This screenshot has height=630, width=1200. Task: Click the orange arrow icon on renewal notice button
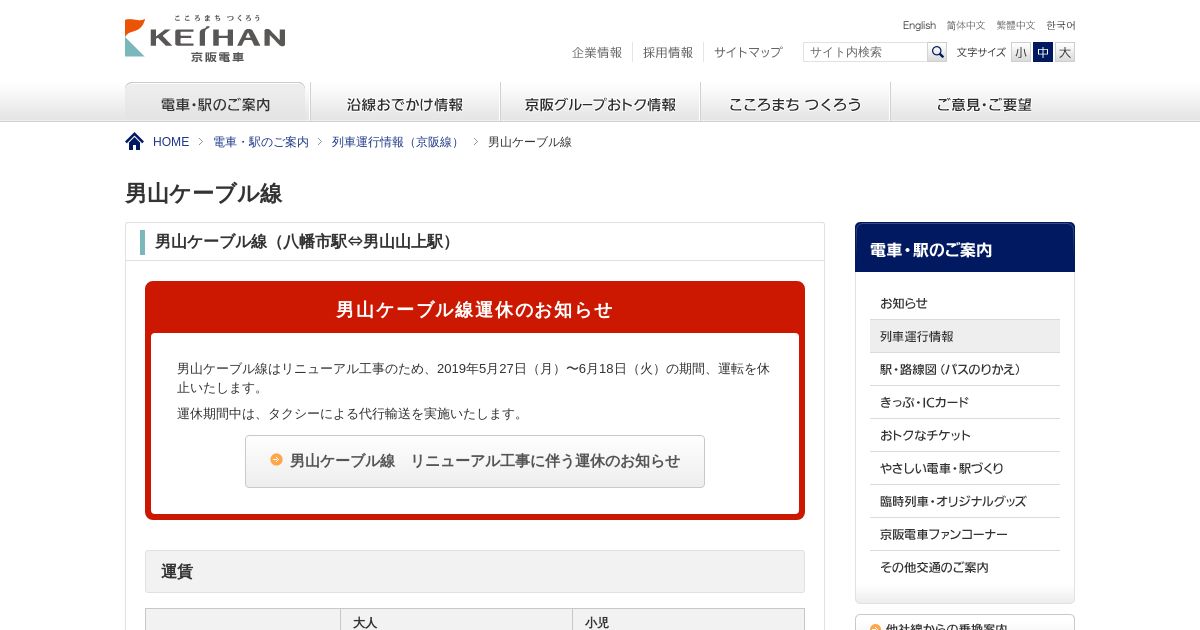point(276,460)
